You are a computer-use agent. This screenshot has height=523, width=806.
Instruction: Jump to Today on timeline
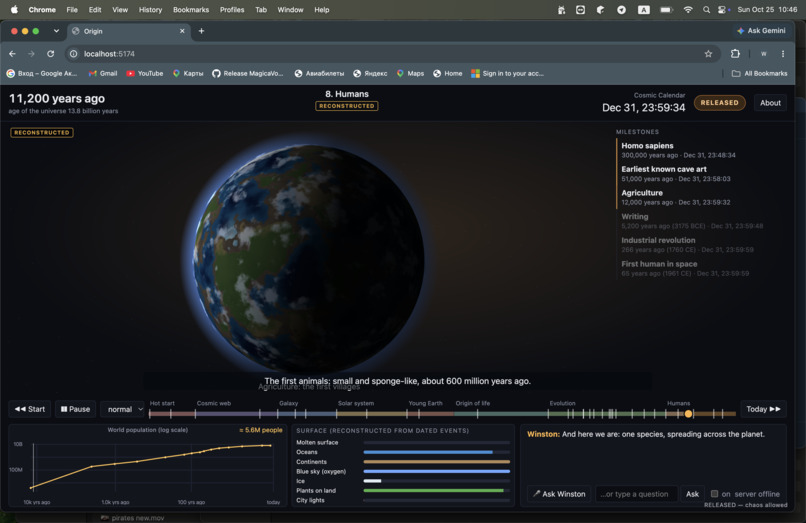click(x=763, y=409)
